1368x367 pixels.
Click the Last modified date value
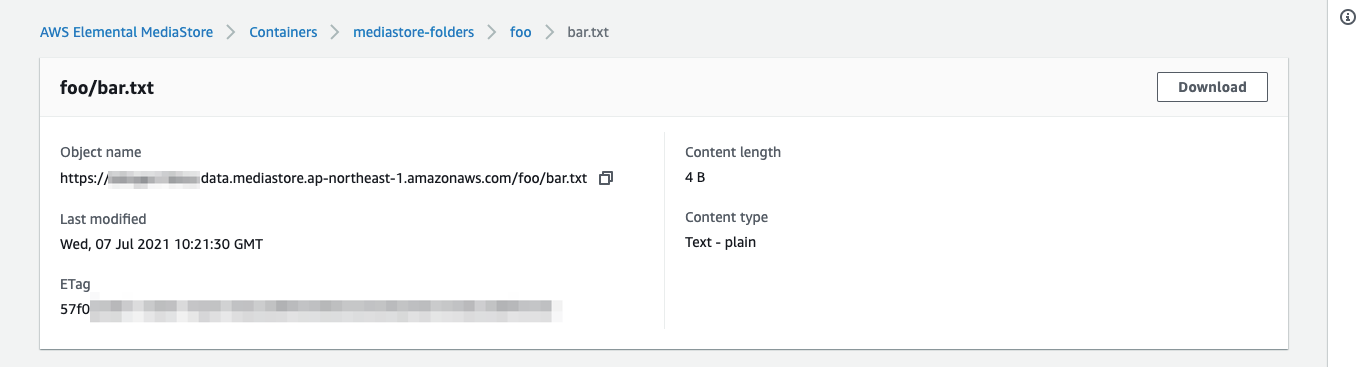click(x=162, y=243)
